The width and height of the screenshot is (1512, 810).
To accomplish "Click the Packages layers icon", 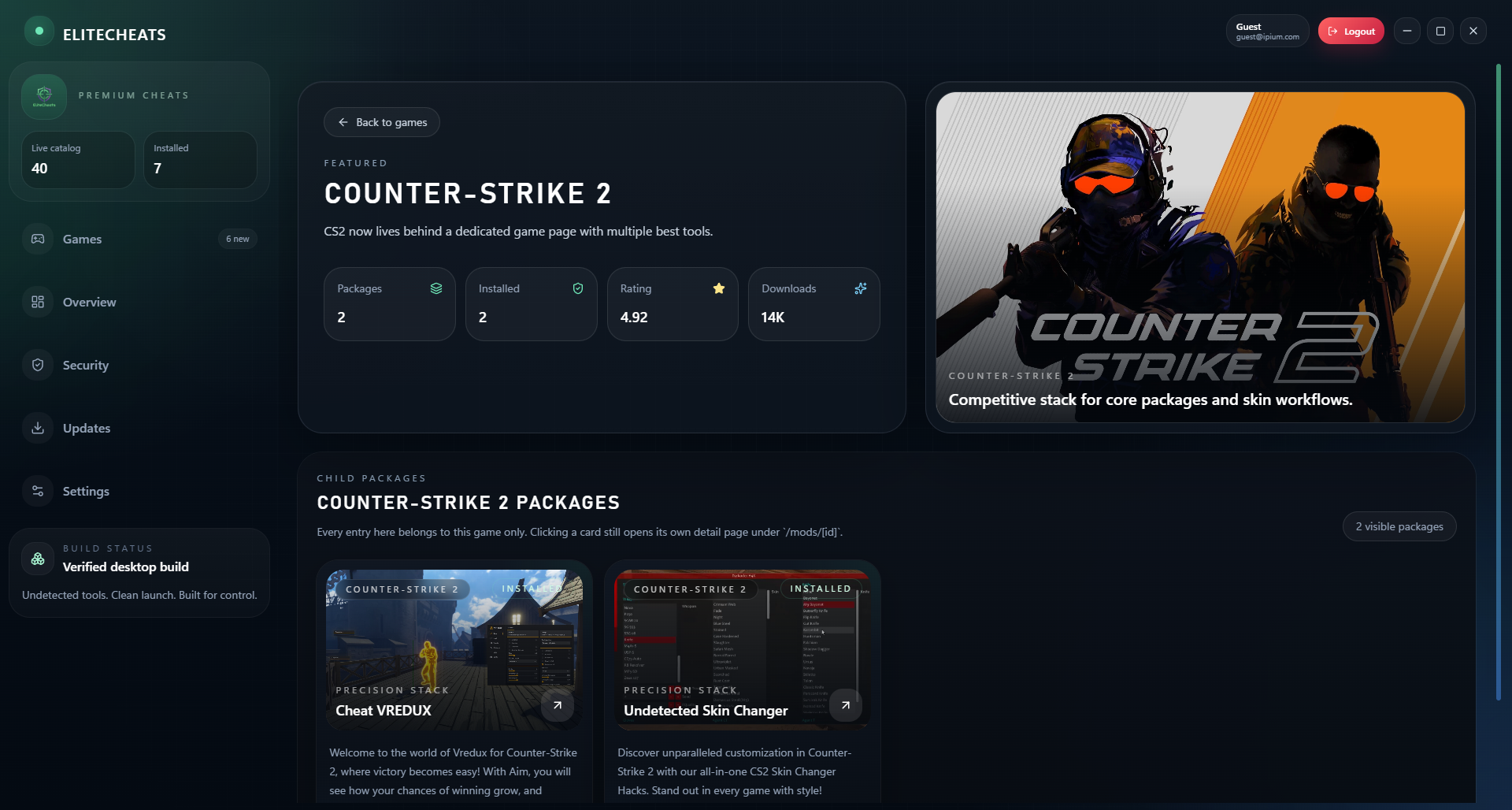I will 436,288.
